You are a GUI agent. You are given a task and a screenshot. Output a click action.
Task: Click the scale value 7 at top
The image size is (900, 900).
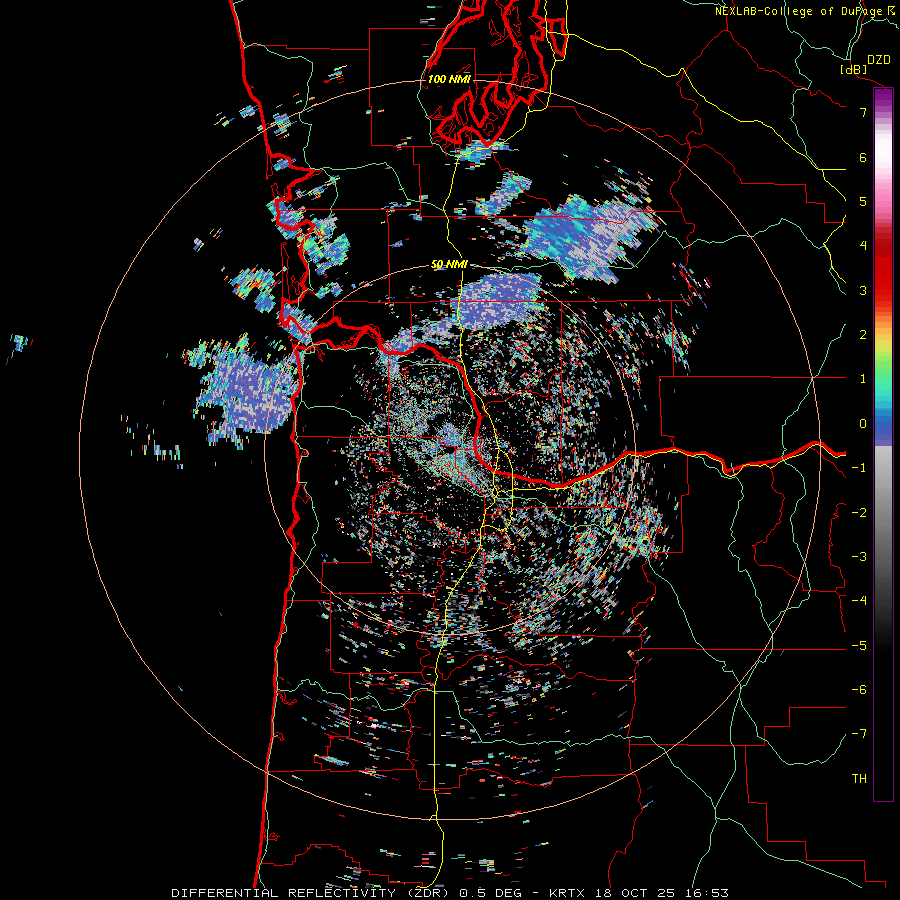click(863, 112)
